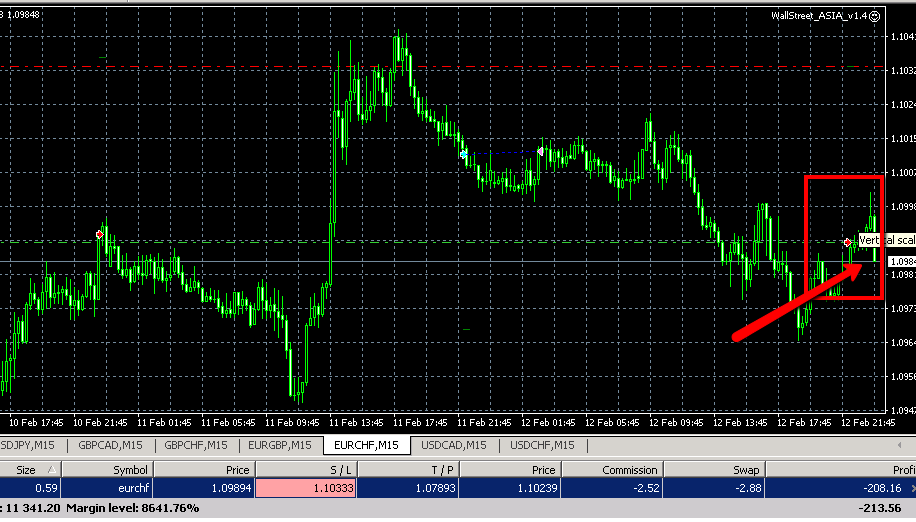The width and height of the screenshot is (916, 522).
Task: Click the 11 Feb 09:45 time axis label
Action: tap(292, 423)
